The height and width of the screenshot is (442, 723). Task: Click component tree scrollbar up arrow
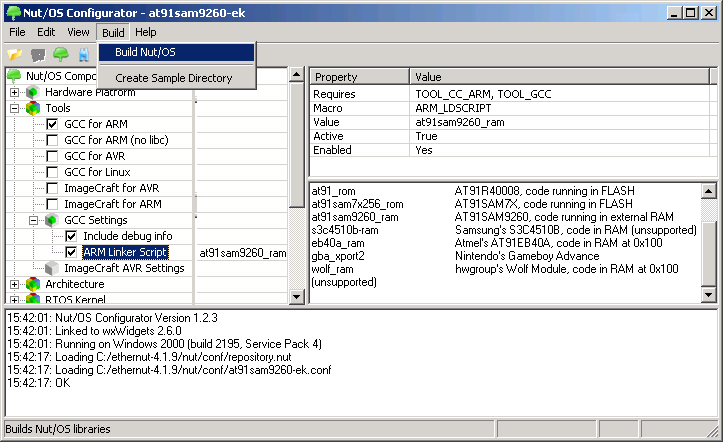(296, 74)
